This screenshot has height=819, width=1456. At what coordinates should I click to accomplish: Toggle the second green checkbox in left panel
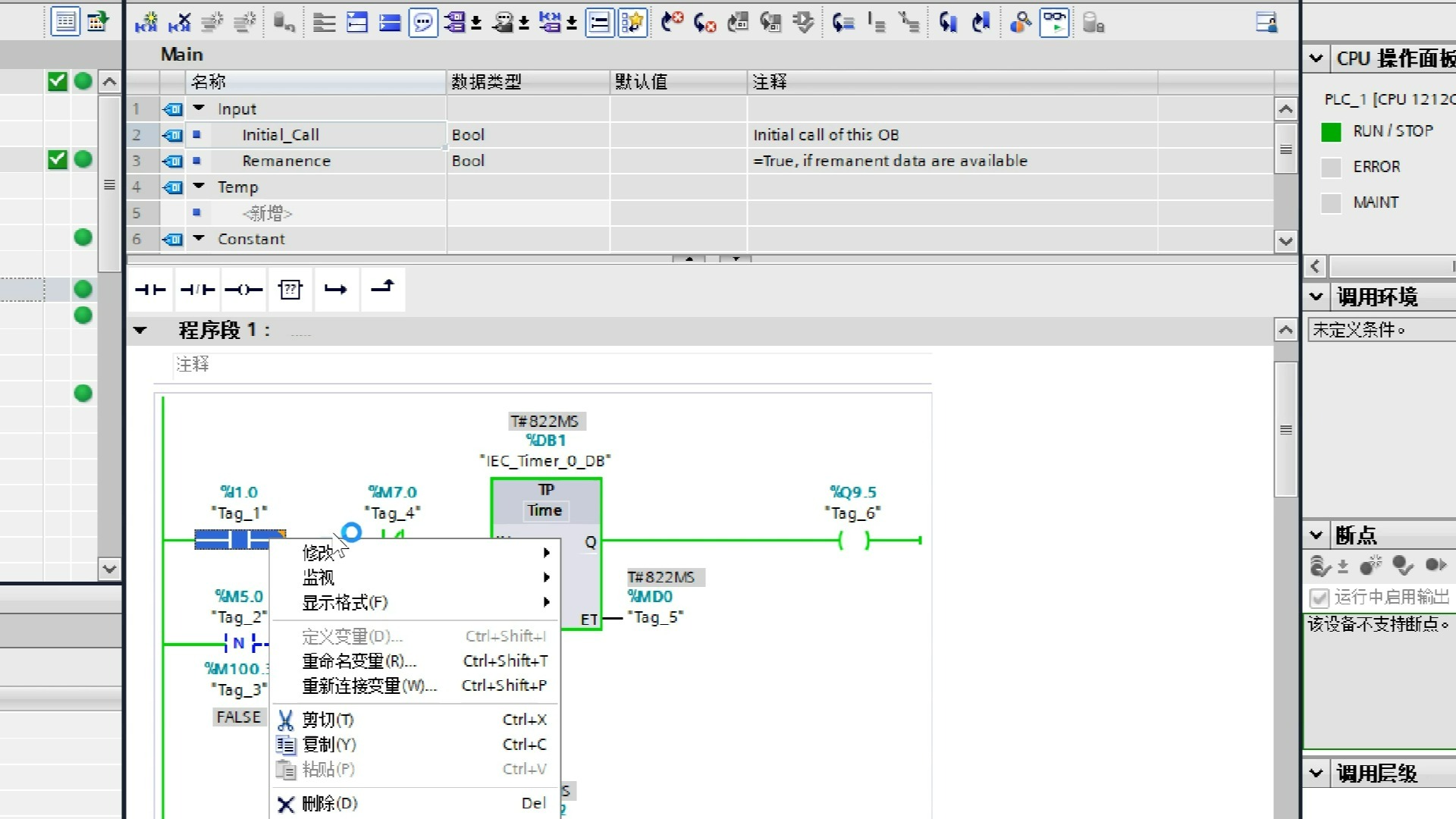(58, 159)
